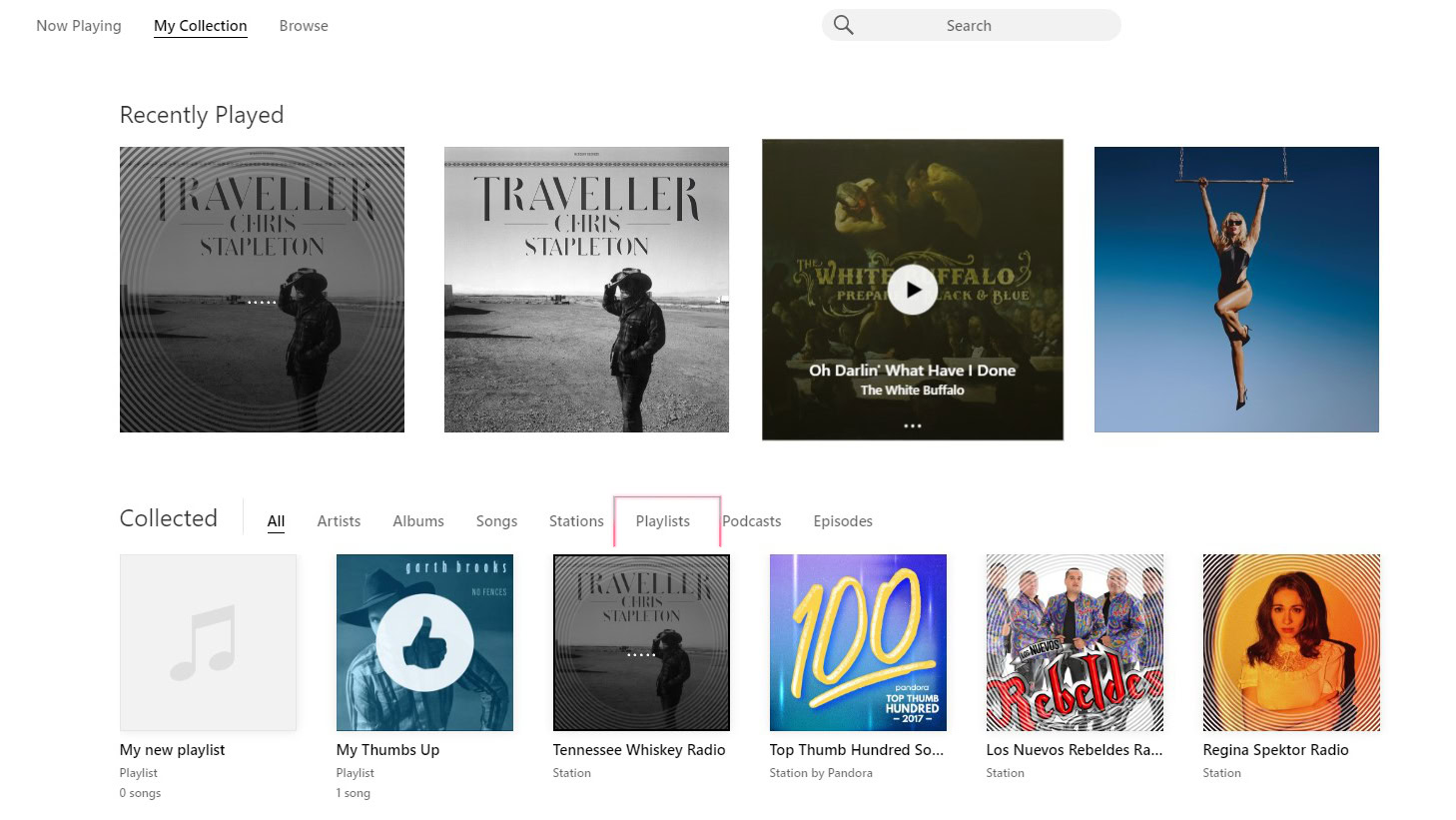Open Regina Spektor Radio artwork
The width and height of the screenshot is (1456, 820).
click(1291, 642)
